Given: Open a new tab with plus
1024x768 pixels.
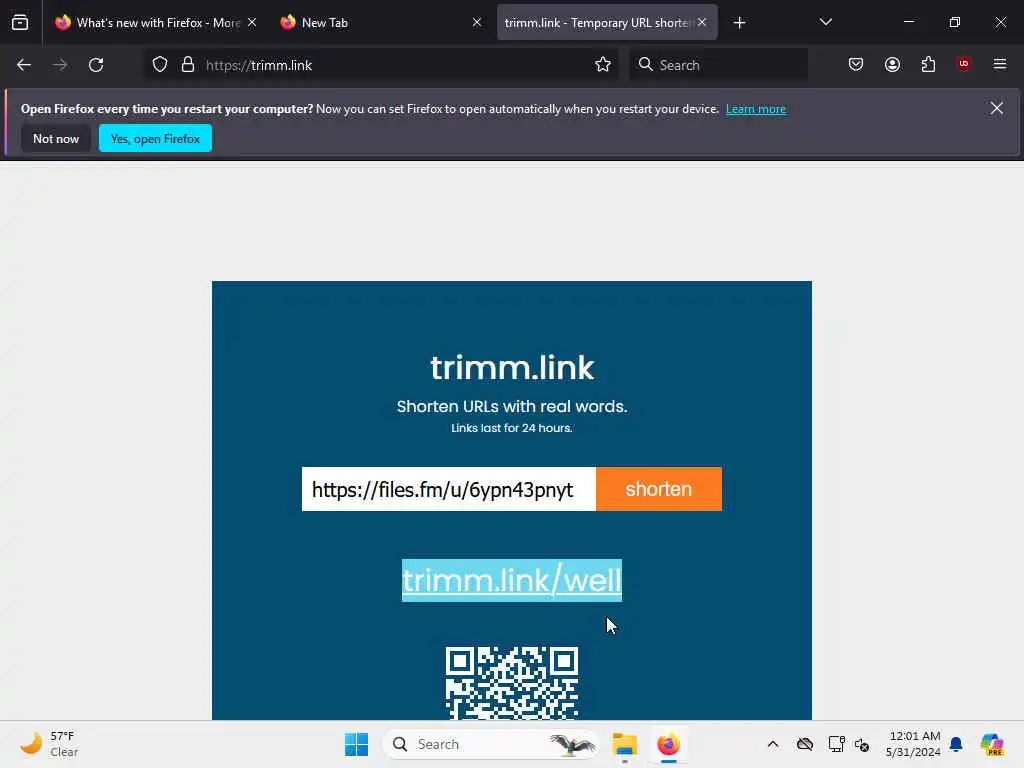Looking at the screenshot, I should coord(739,23).
